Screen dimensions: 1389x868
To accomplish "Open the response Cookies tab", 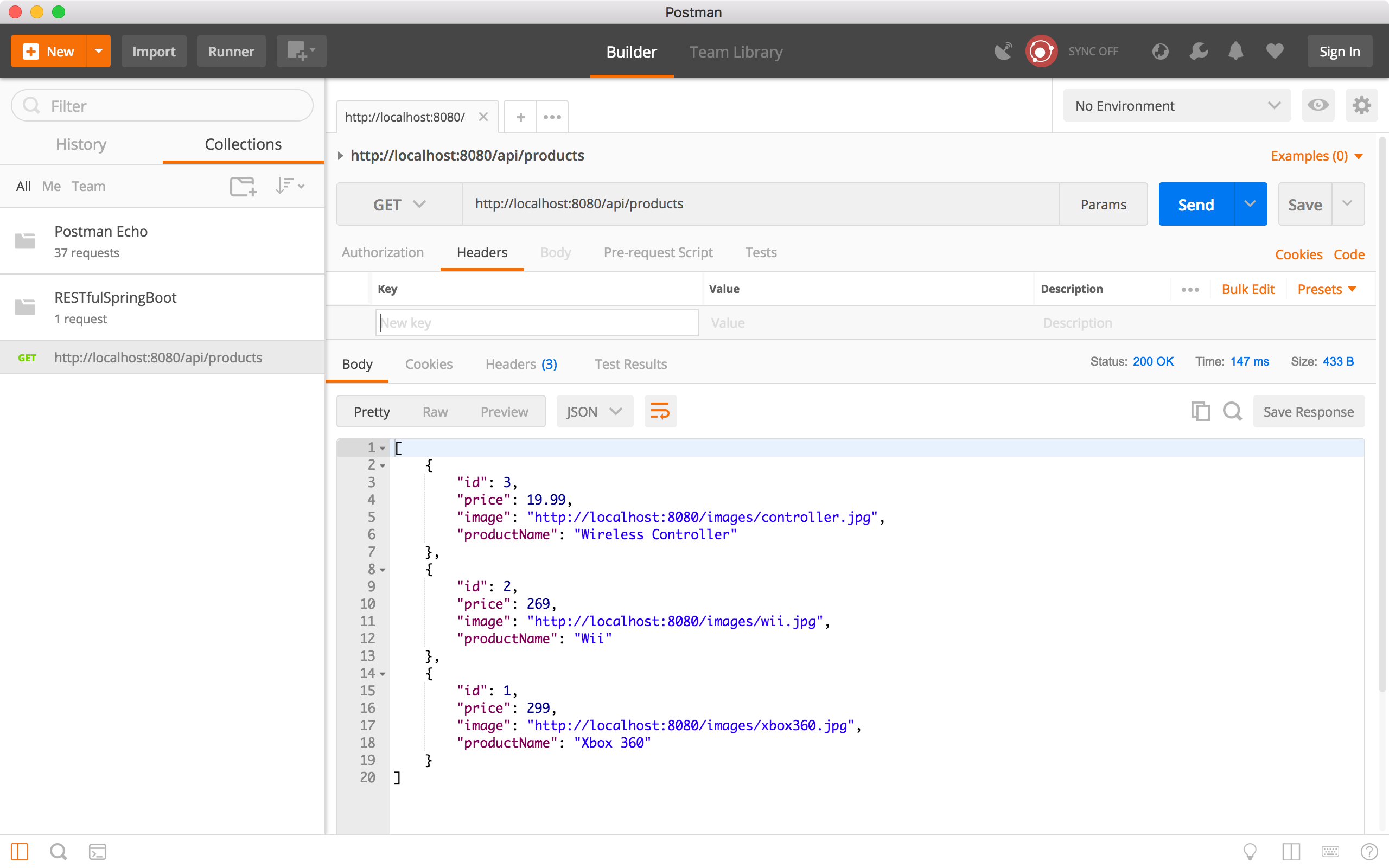I will 429,364.
